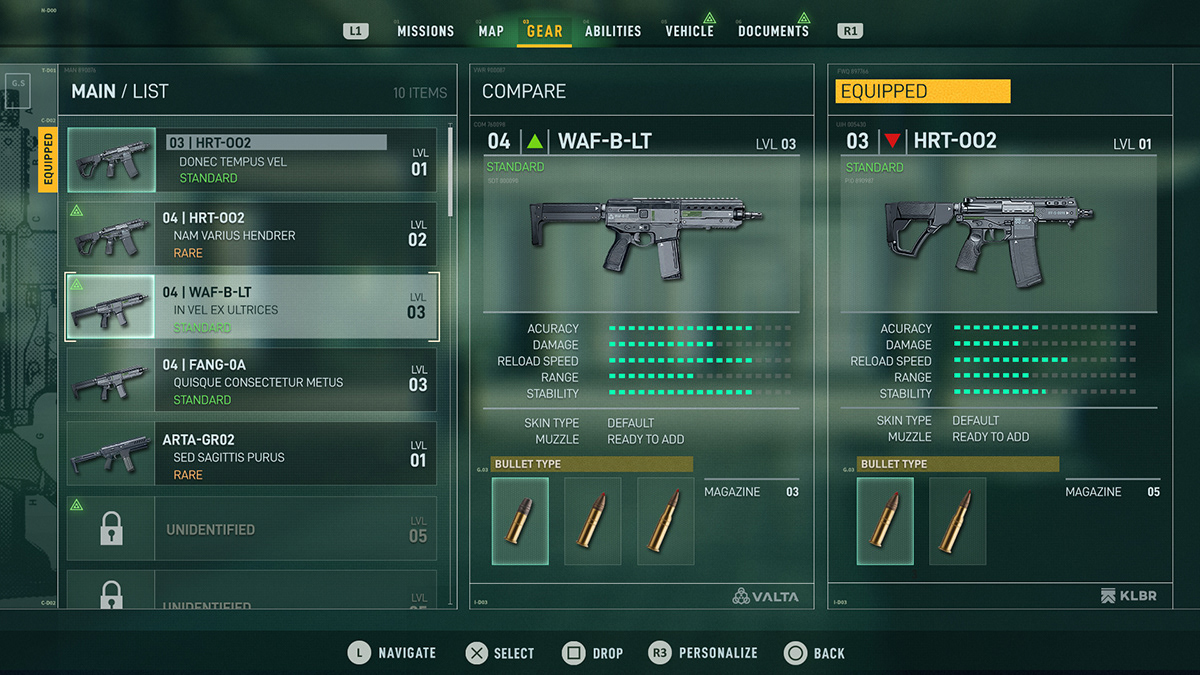Open the Vehicle tab
The height and width of the screenshot is (675, 1200).
[x=690, y=29]
